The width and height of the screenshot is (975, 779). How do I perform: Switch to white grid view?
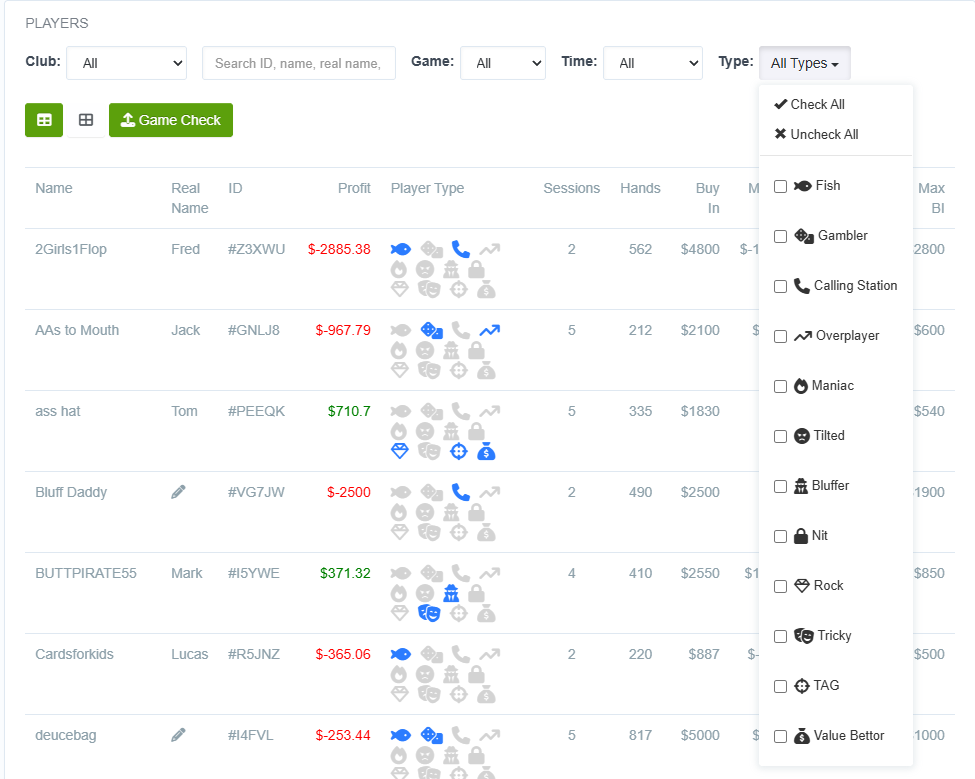[86, 120]
